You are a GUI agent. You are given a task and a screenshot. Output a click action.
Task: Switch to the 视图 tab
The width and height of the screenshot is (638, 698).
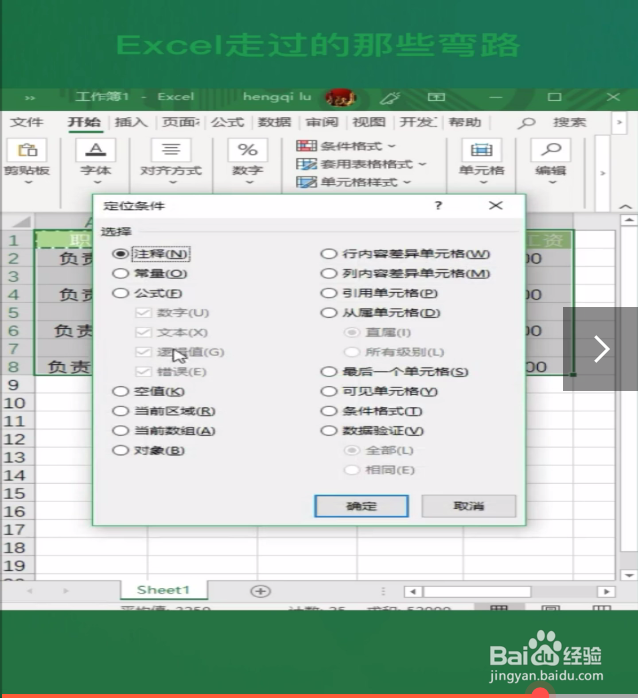tap(369, 122)
